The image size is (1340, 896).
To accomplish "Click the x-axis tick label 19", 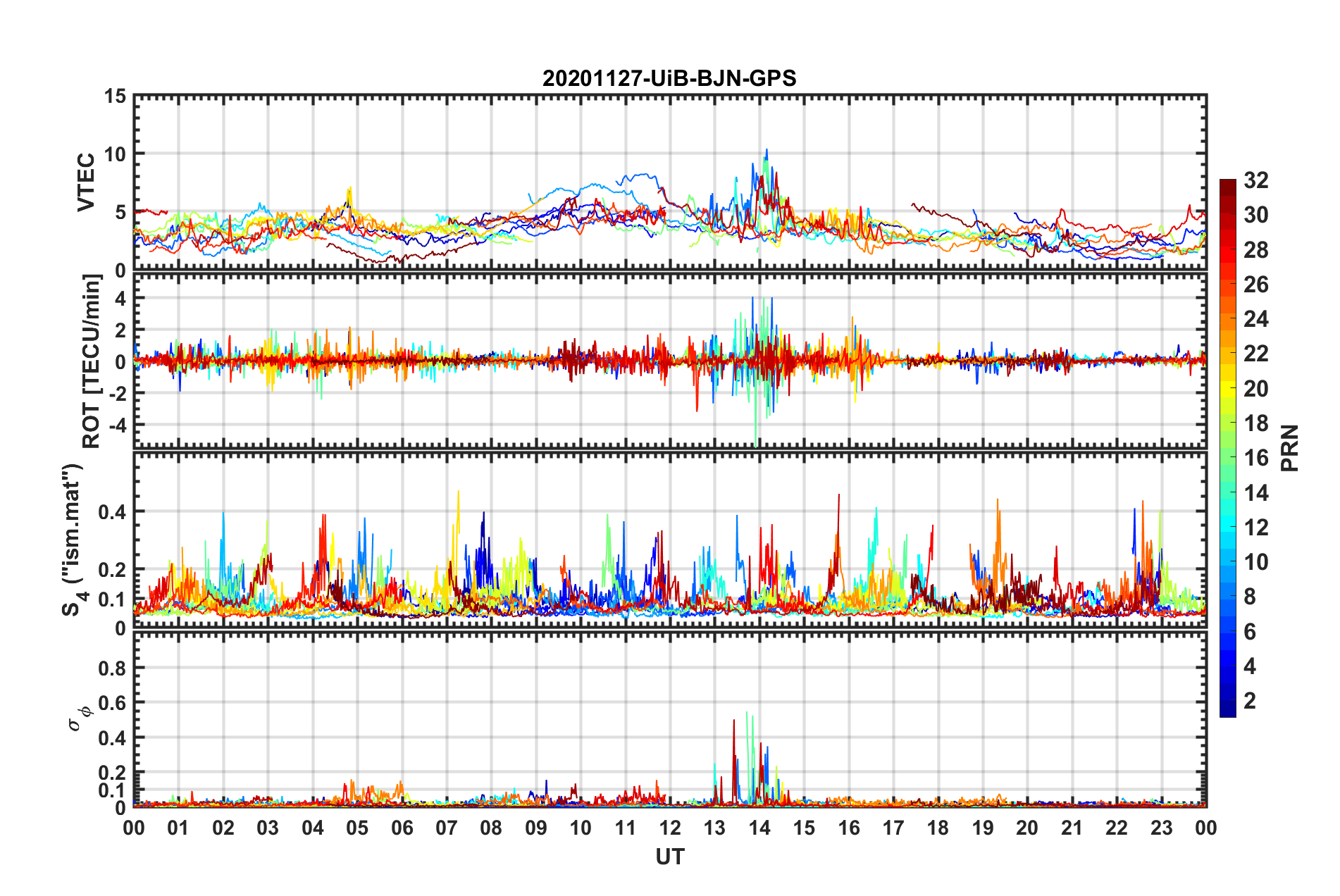I will 983,828.
